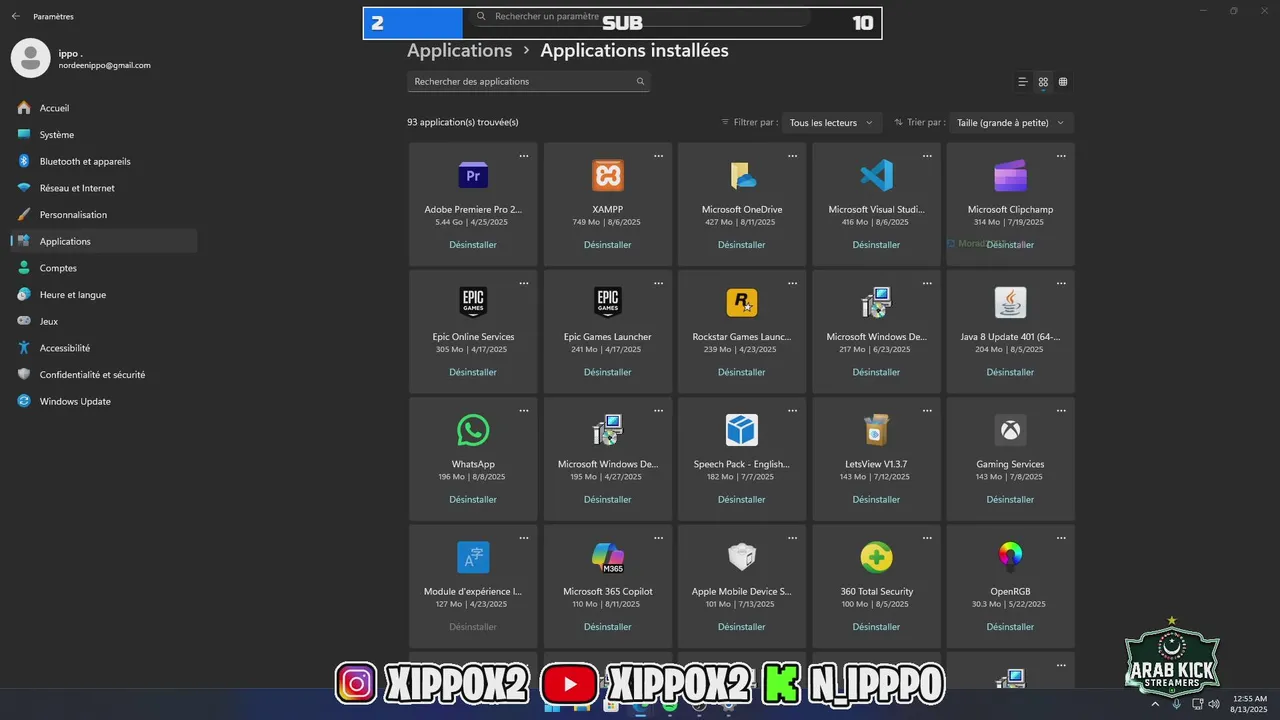Open Confidentialité et sécurité section

pos(104,375)
